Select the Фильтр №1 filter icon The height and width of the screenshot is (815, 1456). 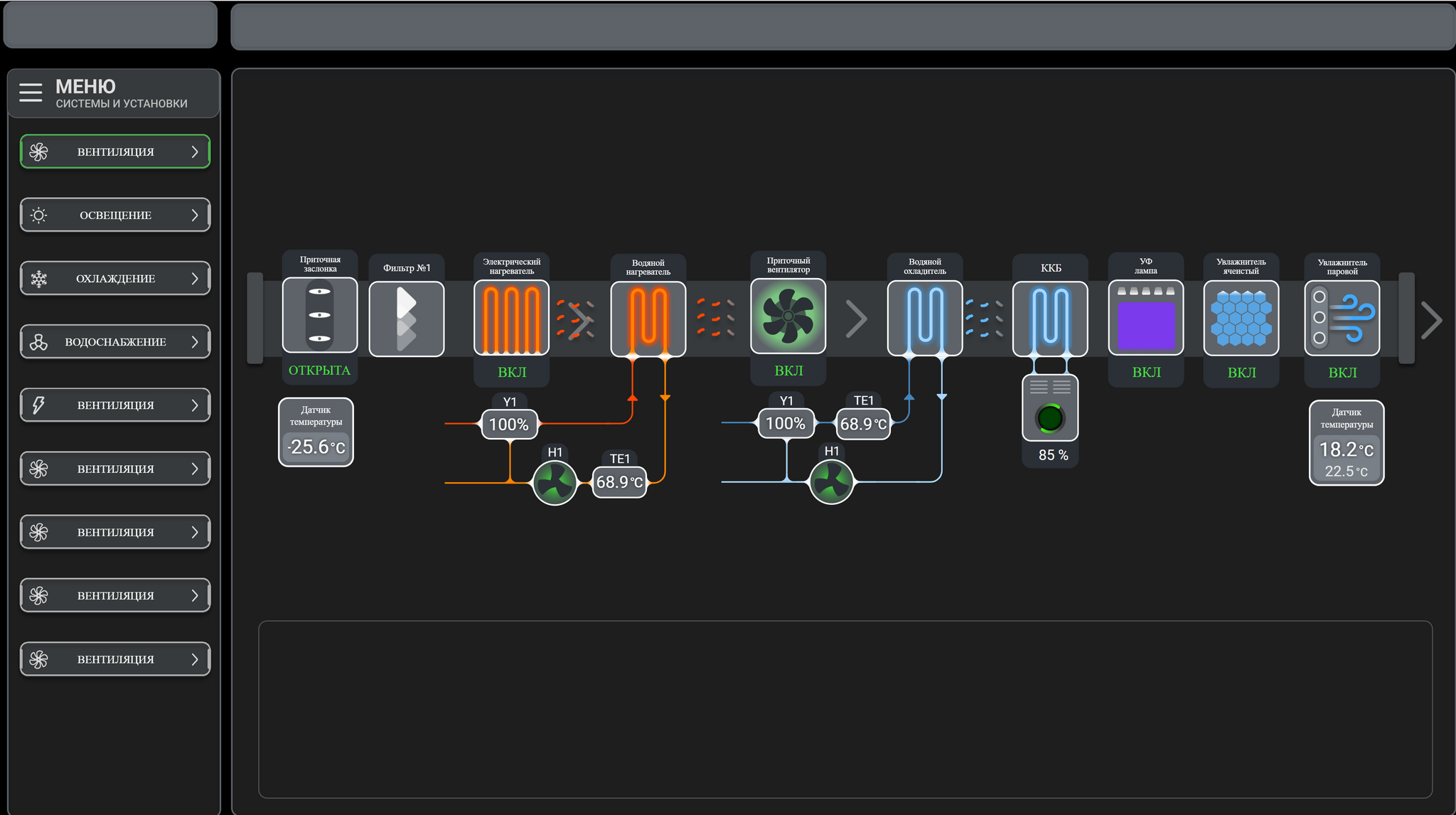(407, 319)
